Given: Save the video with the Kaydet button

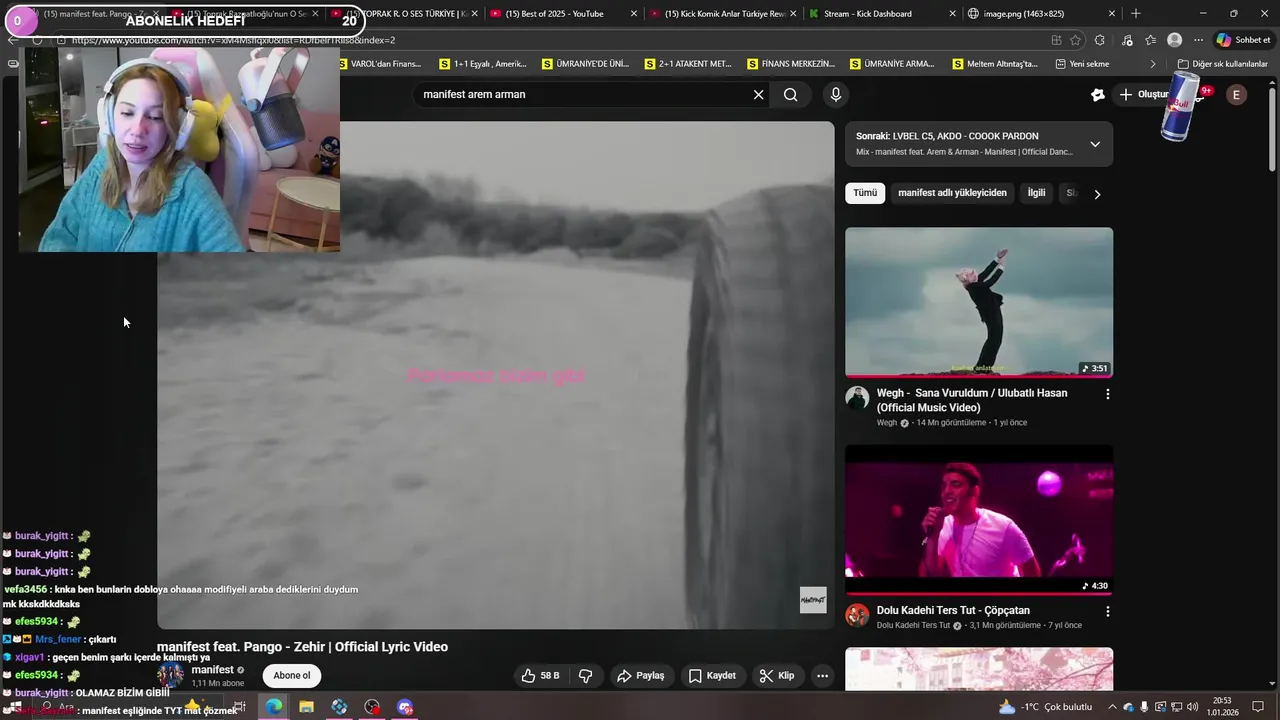Looking at the screenshot, I should (712, 676).
